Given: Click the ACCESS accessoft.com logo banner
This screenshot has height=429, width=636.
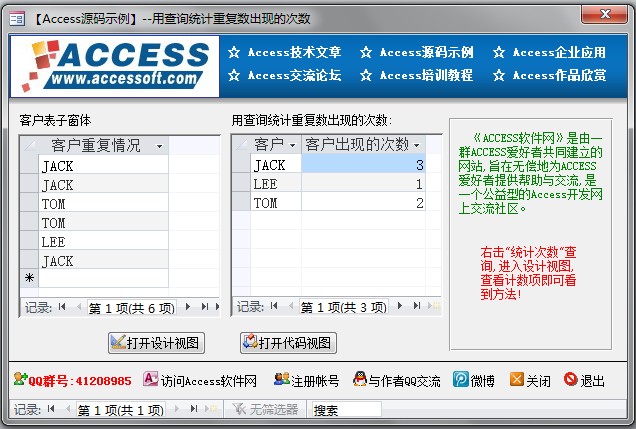Looking at the screenshot, I should [x=115, y=66].
